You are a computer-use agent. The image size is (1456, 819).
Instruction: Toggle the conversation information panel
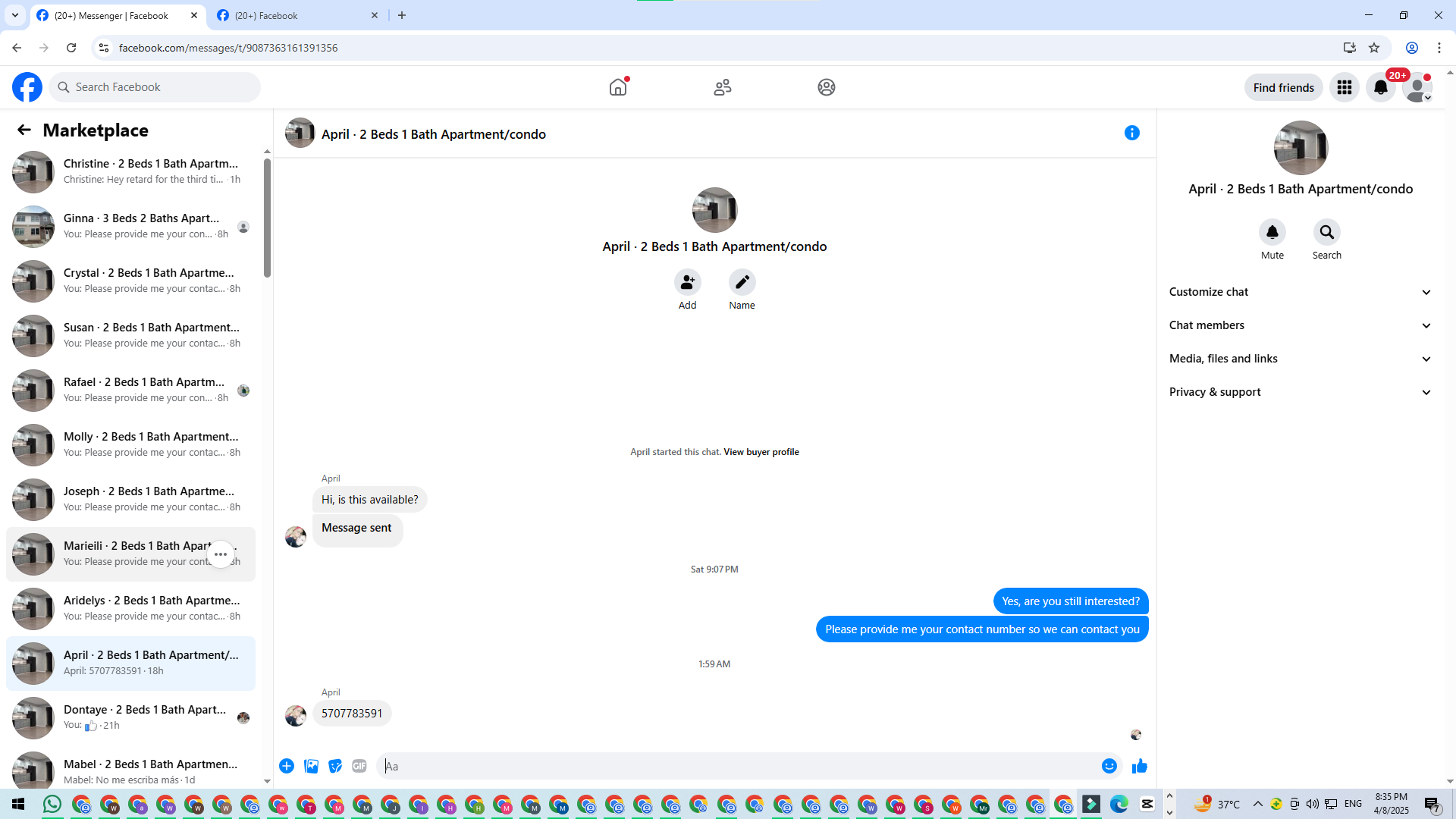1131,133
